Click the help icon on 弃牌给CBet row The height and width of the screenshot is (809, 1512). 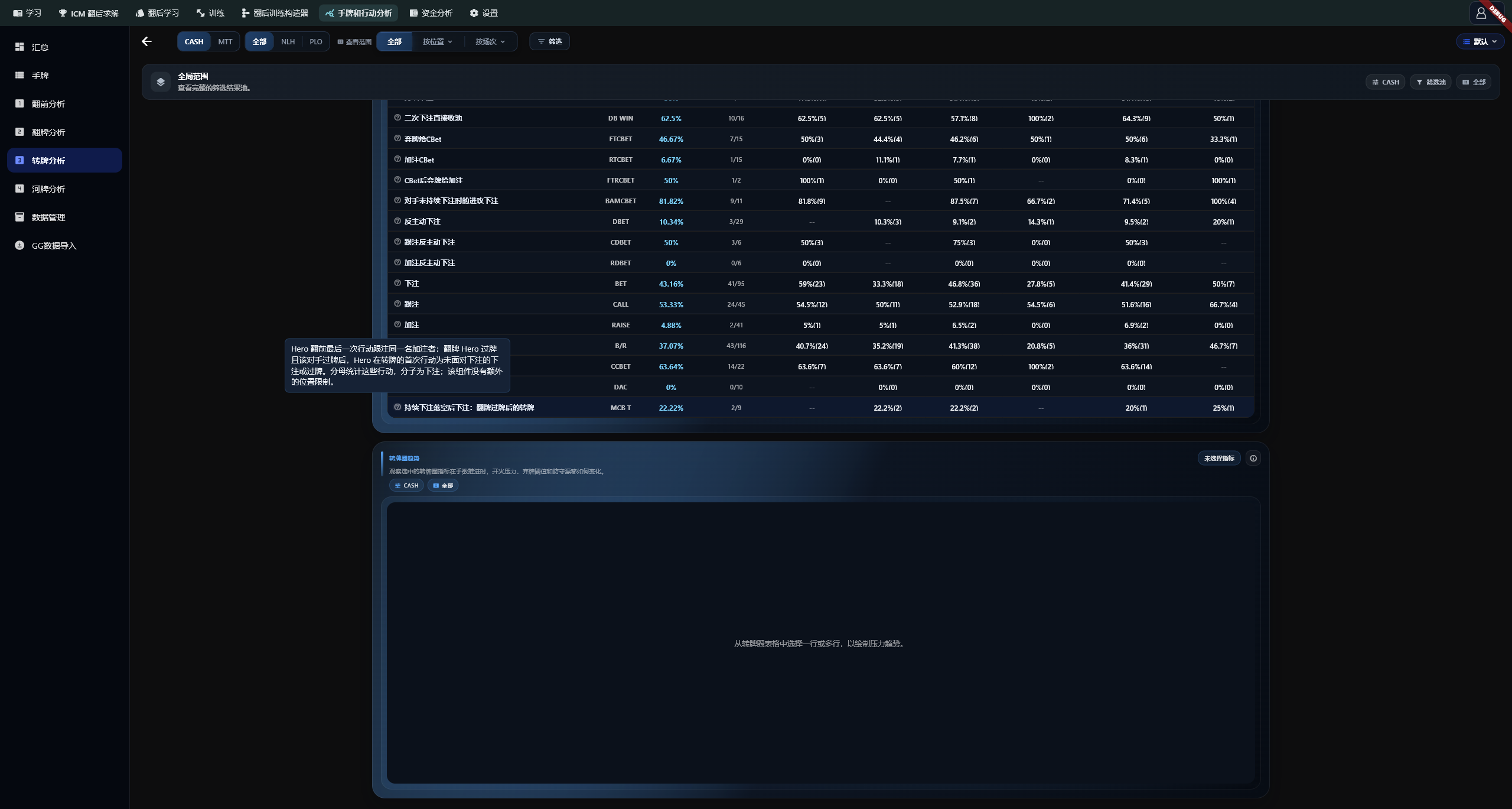[397, 138]
